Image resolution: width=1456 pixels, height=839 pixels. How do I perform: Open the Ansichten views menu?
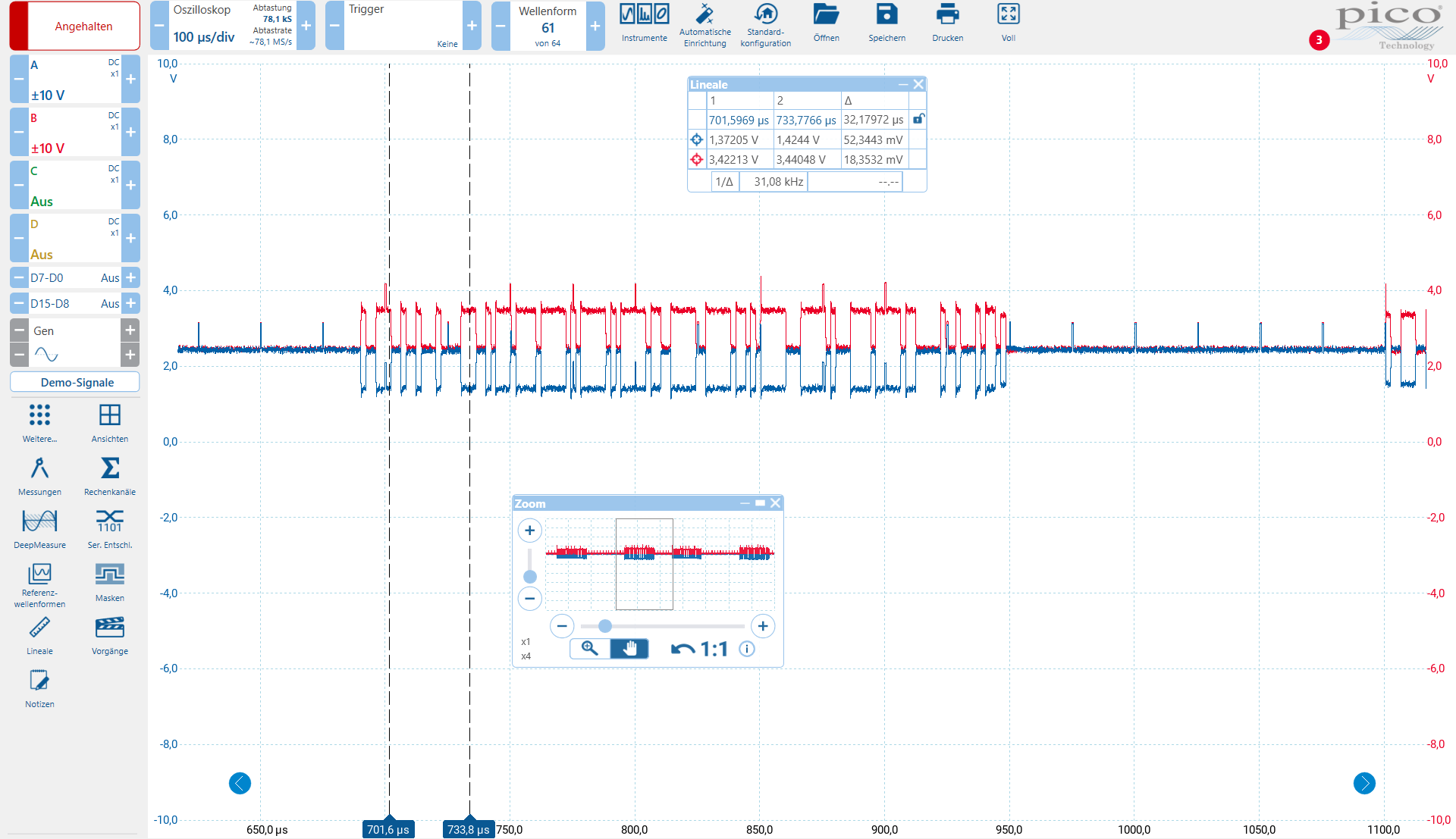click(110, 423)
